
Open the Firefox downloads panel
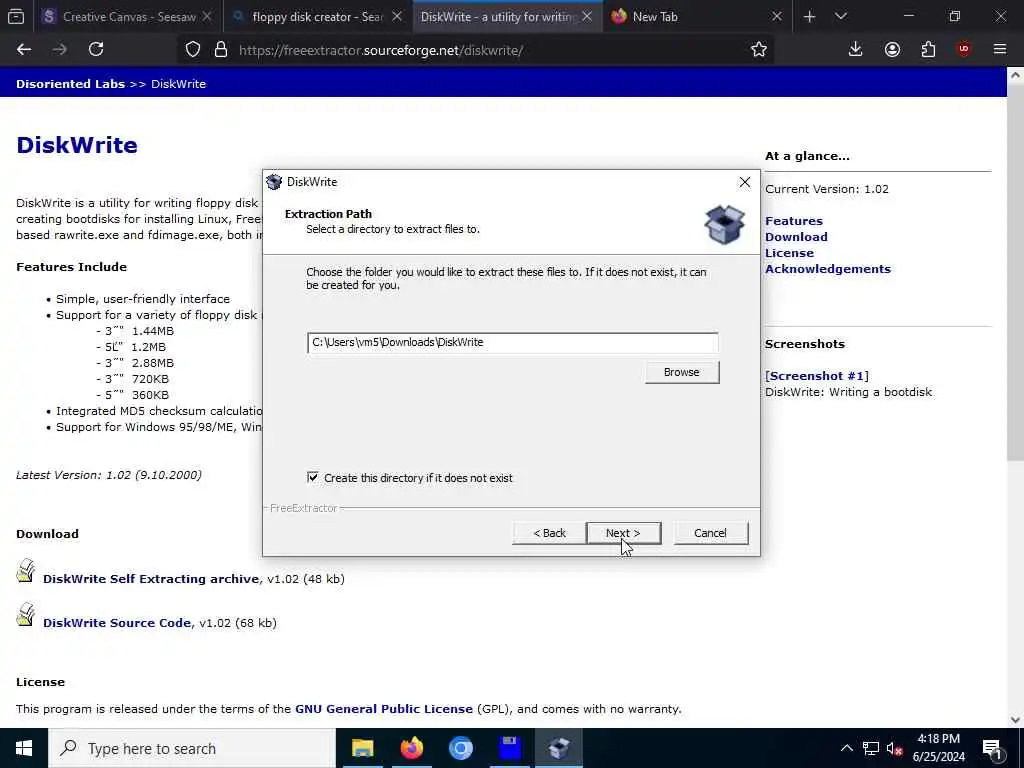pyautogui.click(x=855, y=50)
